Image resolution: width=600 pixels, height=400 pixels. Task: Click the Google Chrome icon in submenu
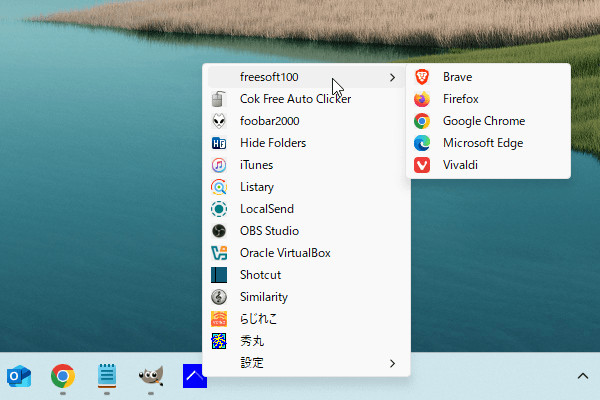[x=422, y=121]
